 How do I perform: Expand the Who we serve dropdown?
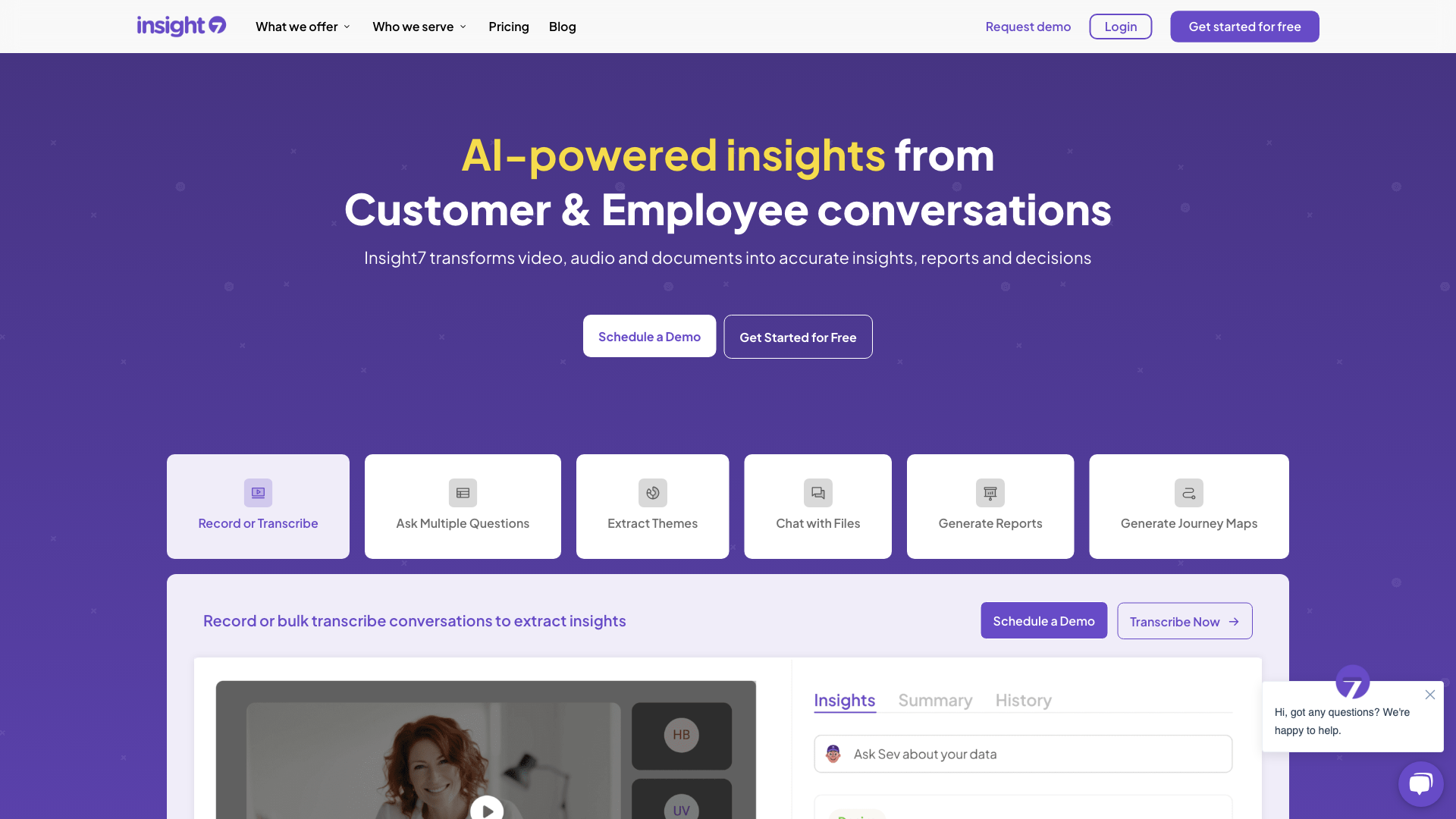click(x=419, y=27)
